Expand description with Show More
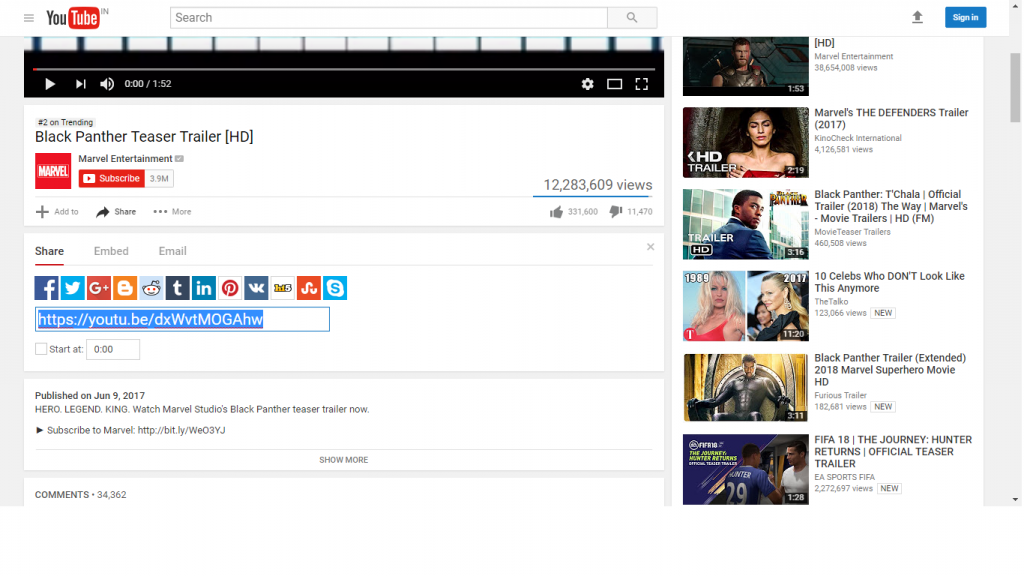The height and width of the screenshot is (576, 1024). (x=343, y=460)
